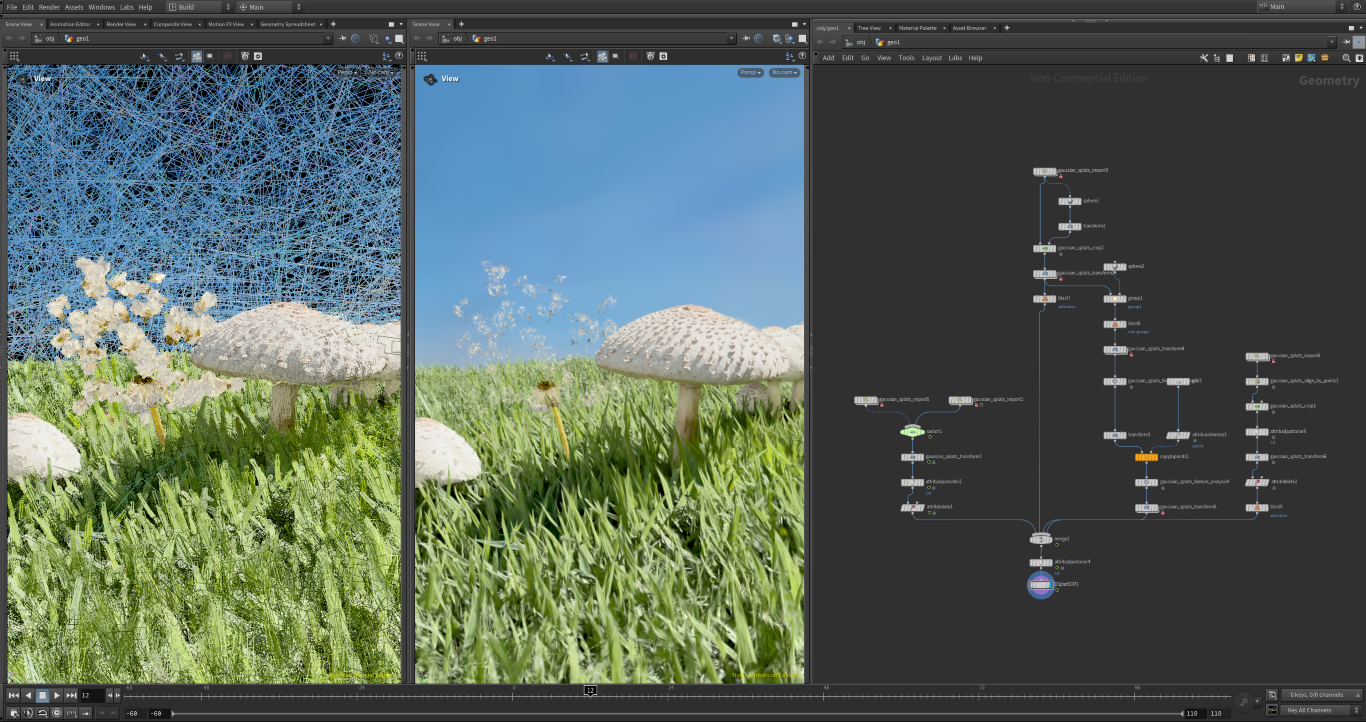Image resolution: width=1366 pixels, height=722 pixels.
Task: Select the merge1 node
Action: click(x=1040, y=539)
